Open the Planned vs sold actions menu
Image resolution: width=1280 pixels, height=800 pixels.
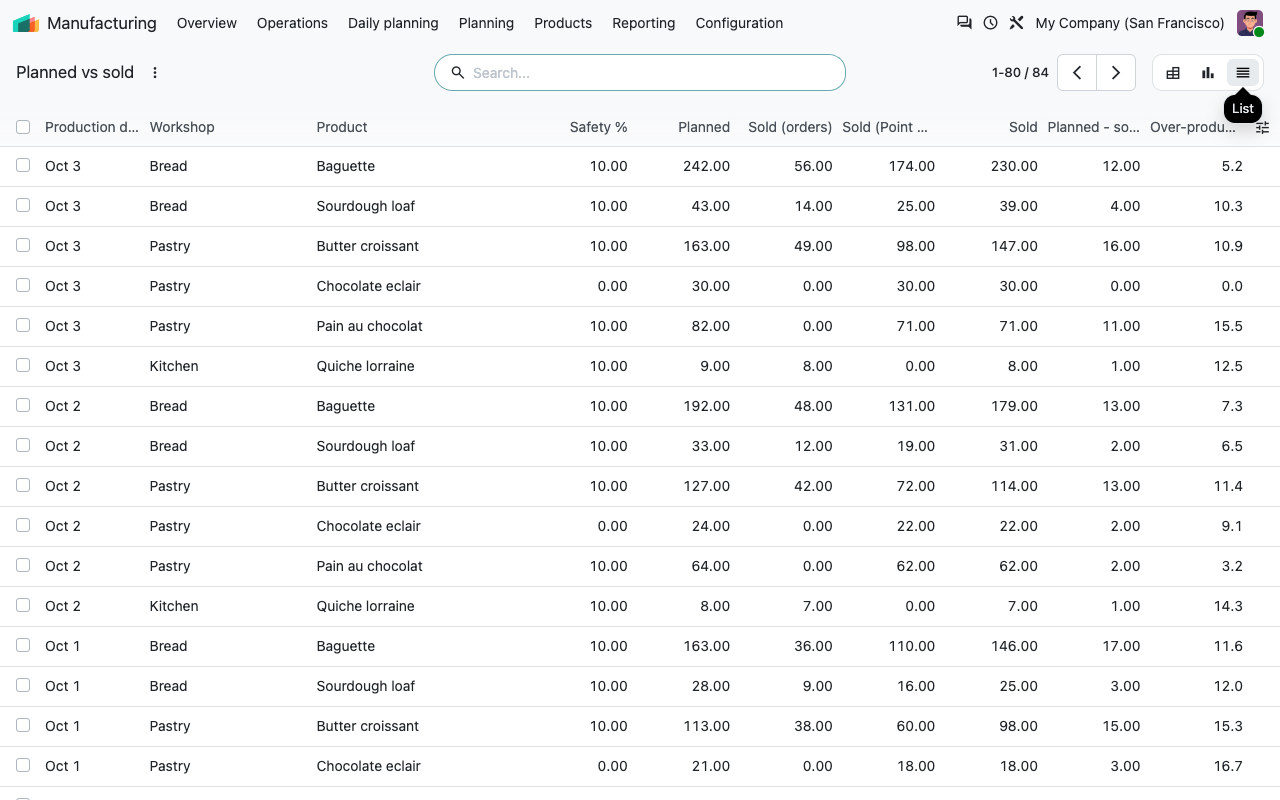point(155,73)
